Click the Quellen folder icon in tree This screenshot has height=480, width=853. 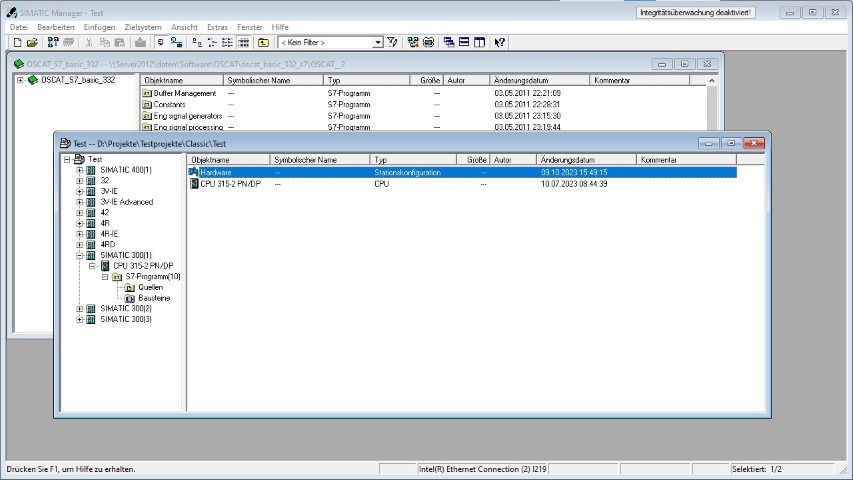point(129,287)
